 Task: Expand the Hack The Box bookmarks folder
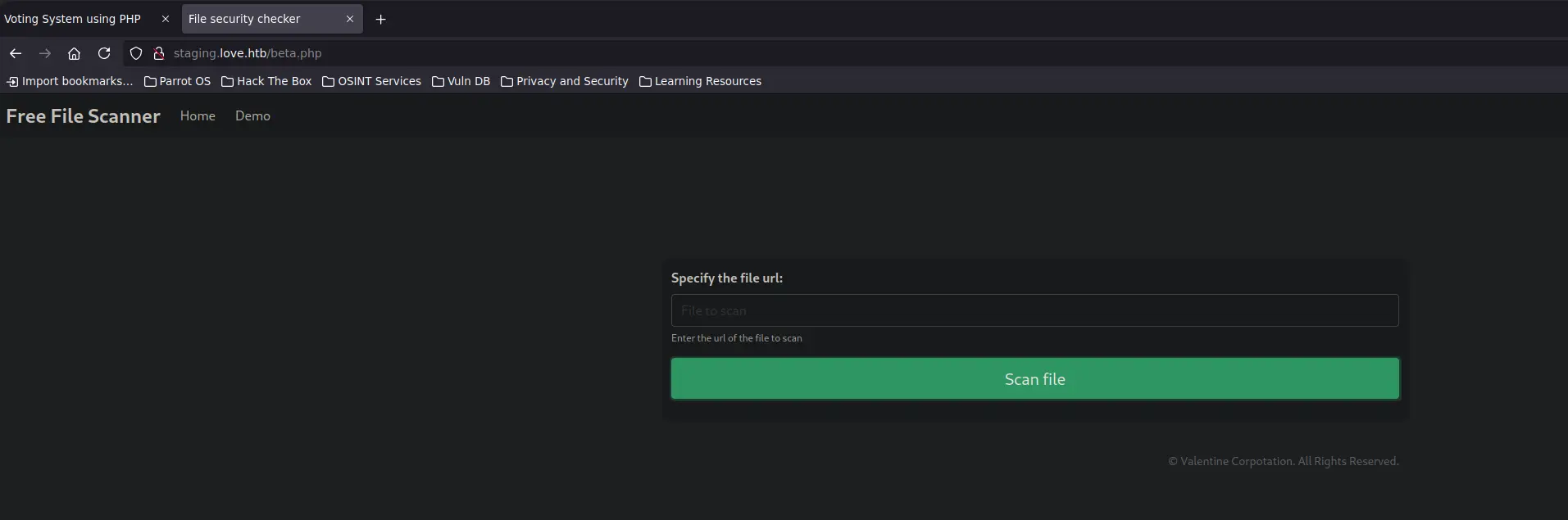coord(266,81)
